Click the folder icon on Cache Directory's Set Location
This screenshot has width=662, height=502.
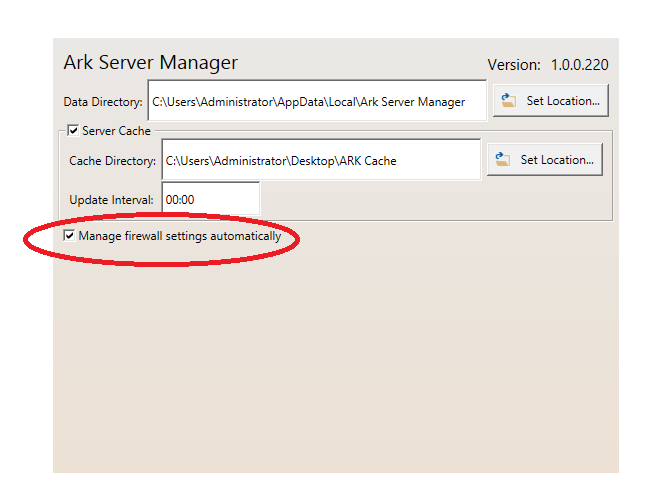[502, 160]
